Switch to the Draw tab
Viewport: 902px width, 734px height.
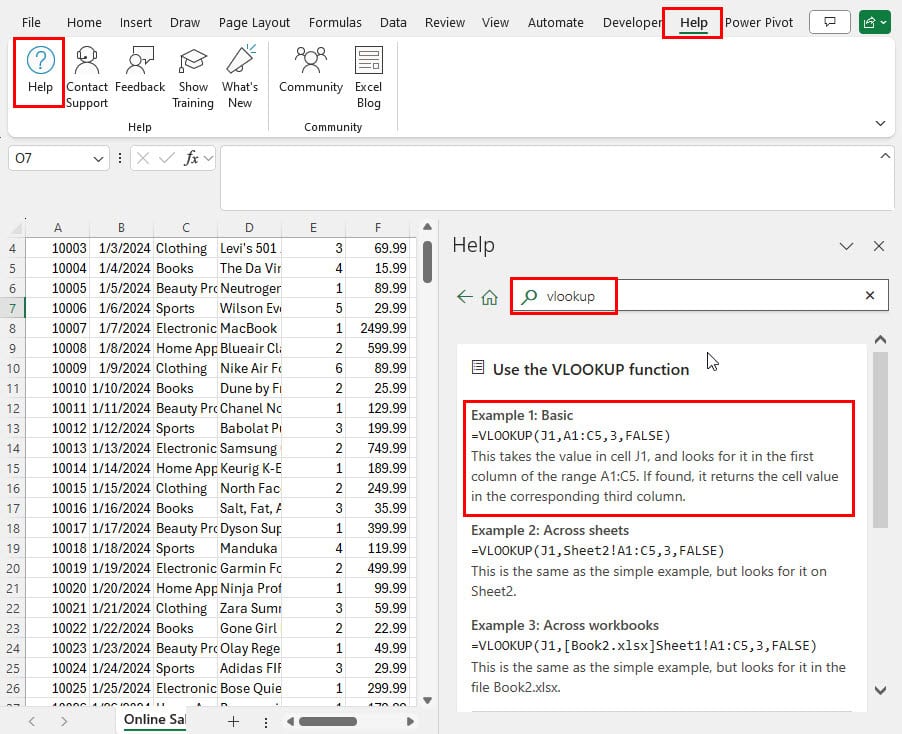coord(185,22)
